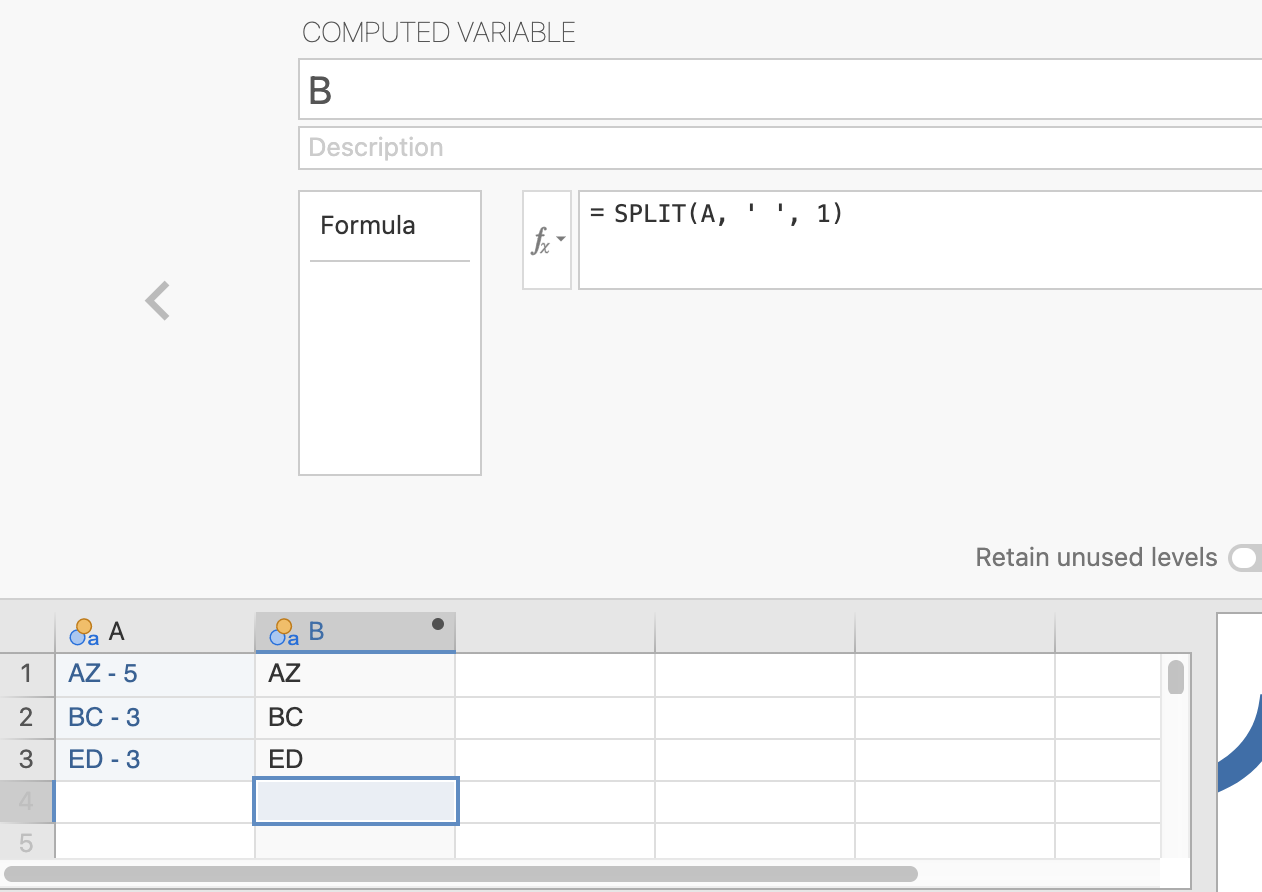Viewport: 1262px width, 892px height.
Task: Click the horizontal scrollbar below the data grid
Action: coord(460,874)
